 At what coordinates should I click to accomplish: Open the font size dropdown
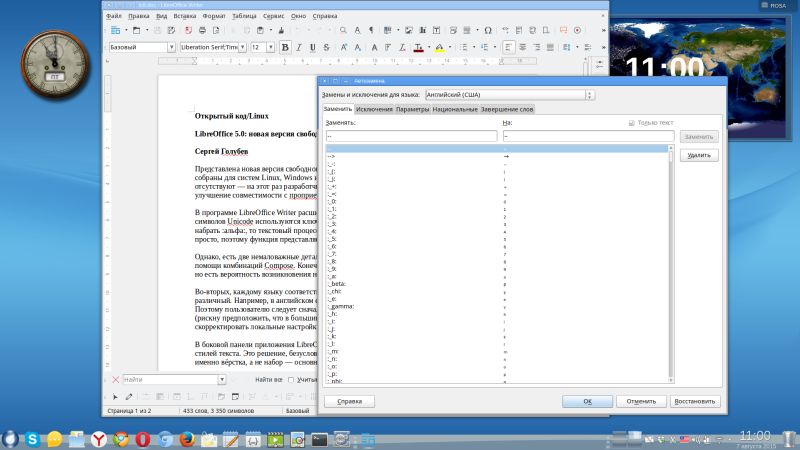point(270,47)
